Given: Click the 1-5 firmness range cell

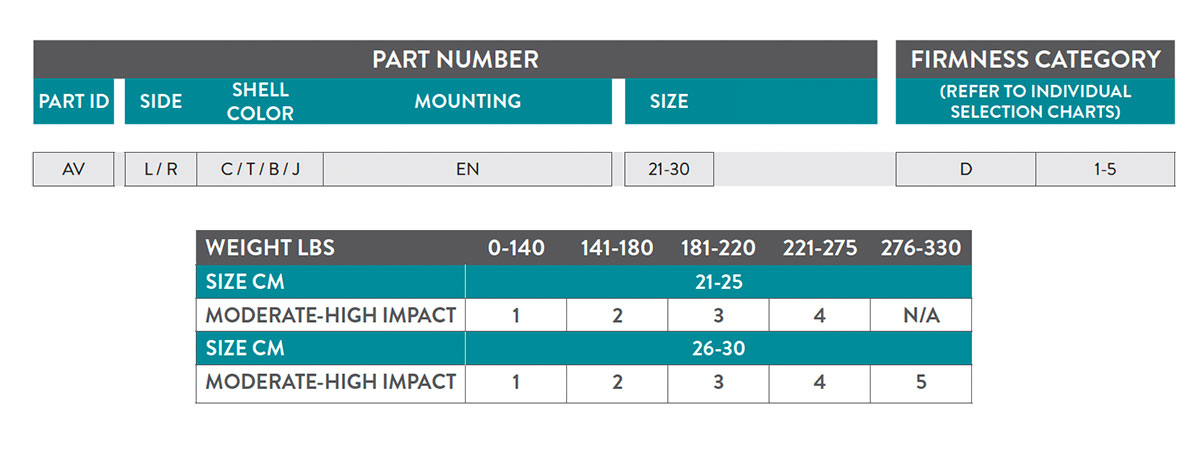Looking at the screenshot, I should [x=1104, y=169].
